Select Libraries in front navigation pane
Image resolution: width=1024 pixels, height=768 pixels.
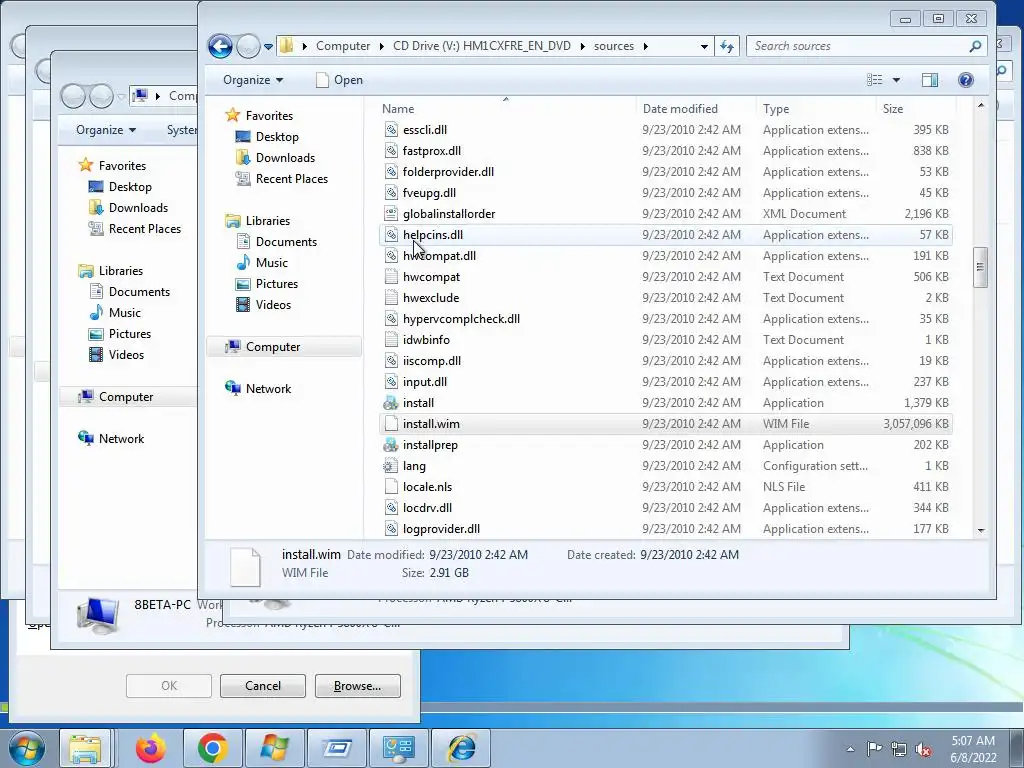[x=268, y=221]
